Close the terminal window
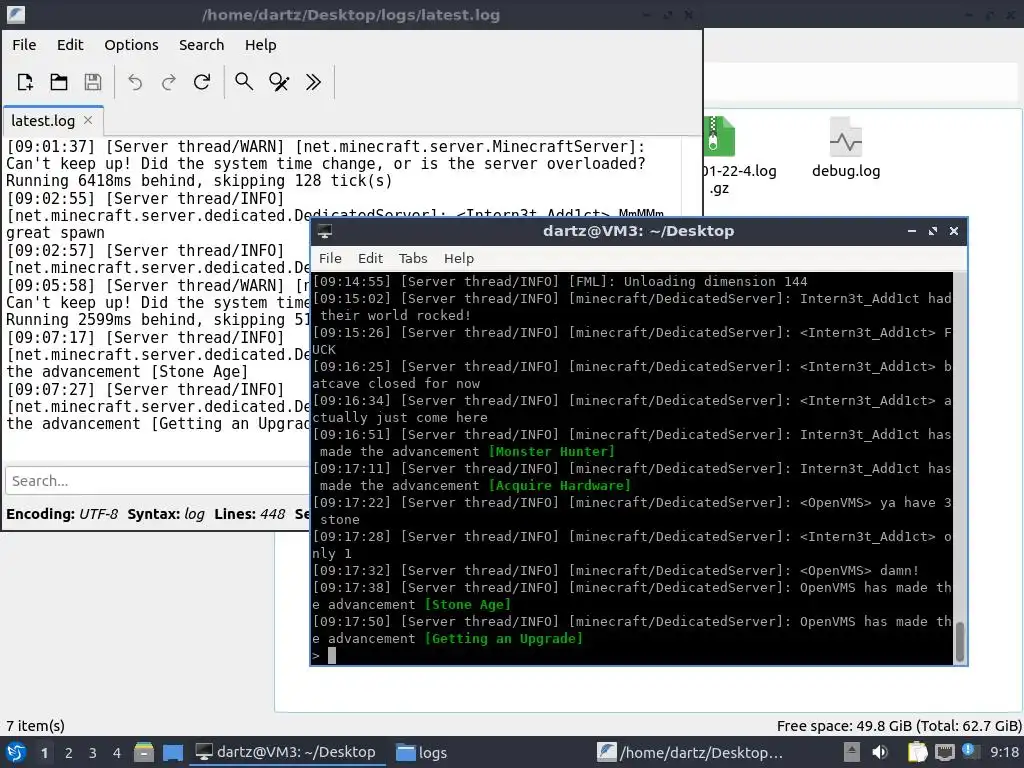 click(x=953, y=231)
